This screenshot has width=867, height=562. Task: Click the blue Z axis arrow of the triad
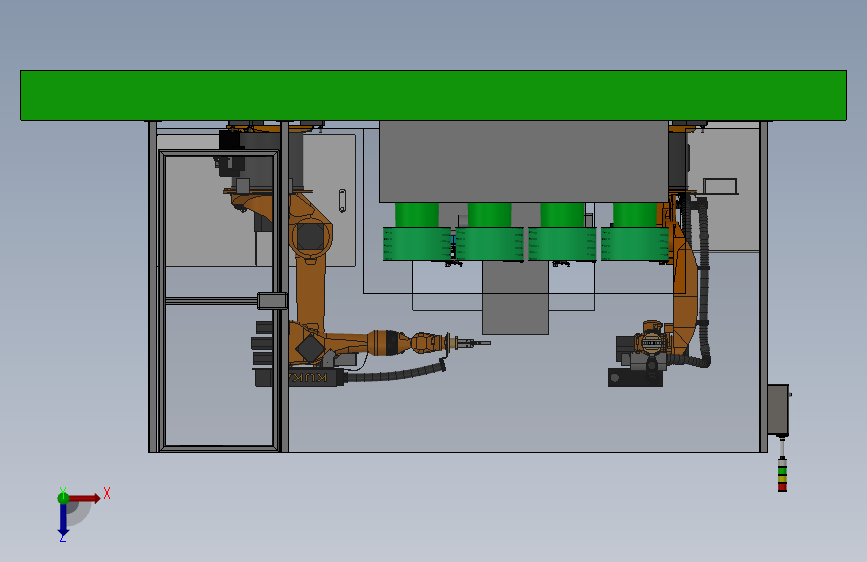click(63, 520)
